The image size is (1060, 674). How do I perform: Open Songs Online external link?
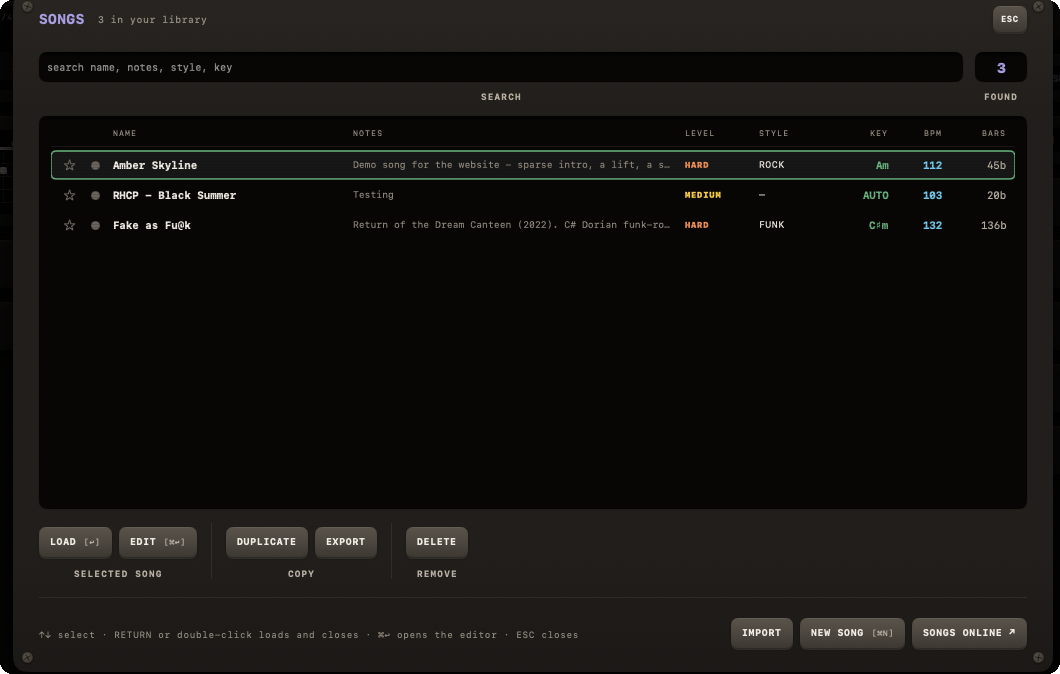click(969, 633)
